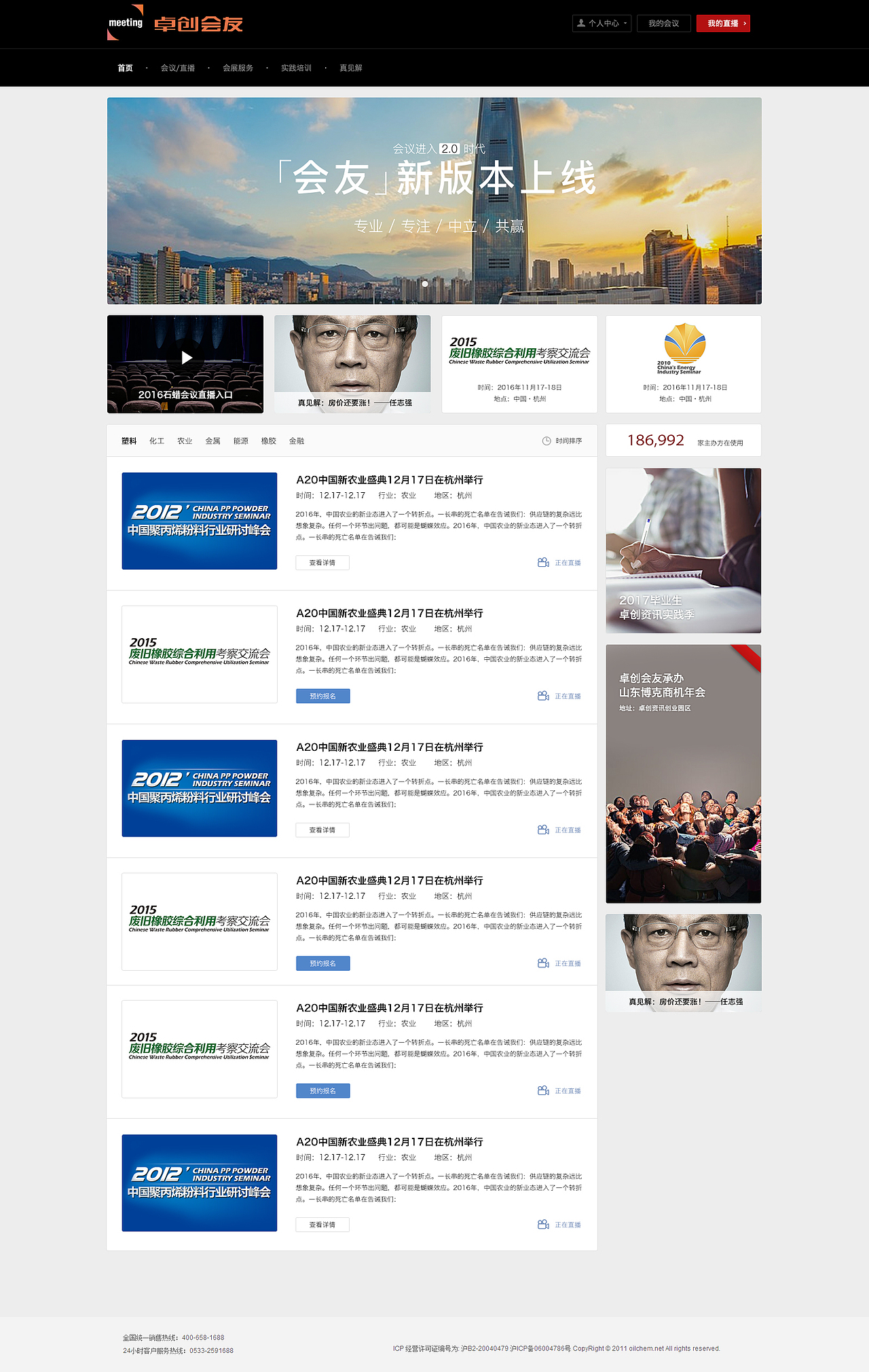Click camera icon in the second listing
This screenshot has height=1372, width=869.
point(543,696)
